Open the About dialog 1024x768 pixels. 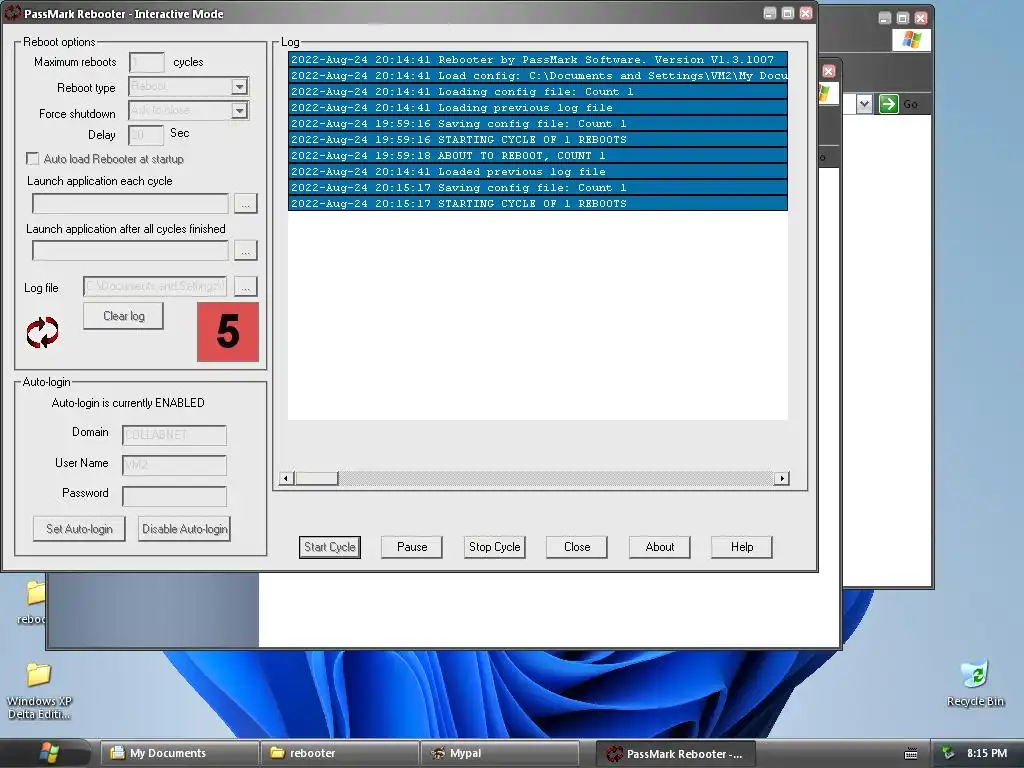tap(660, 547)
